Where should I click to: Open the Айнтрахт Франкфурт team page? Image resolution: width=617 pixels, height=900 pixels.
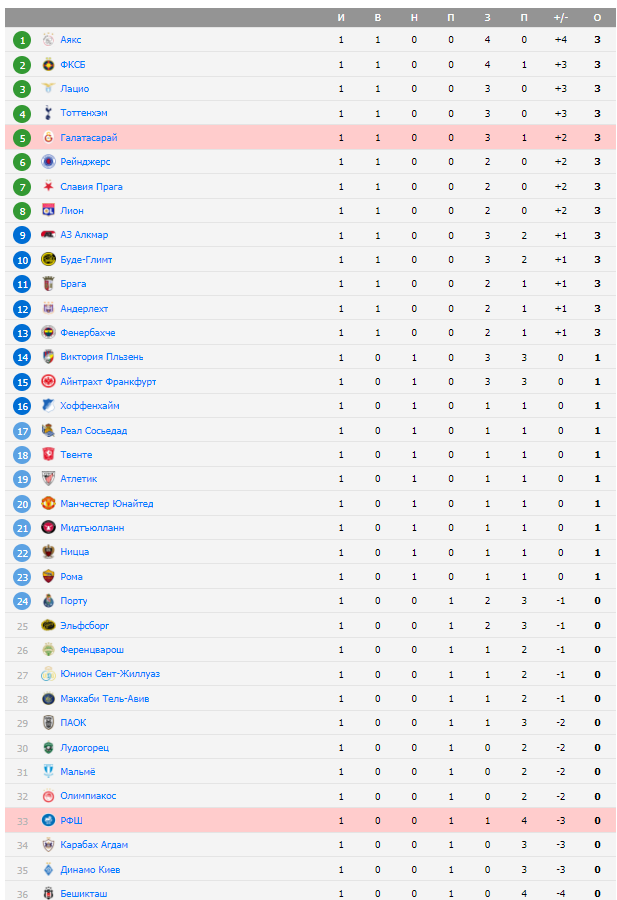[x=108, y=382]
